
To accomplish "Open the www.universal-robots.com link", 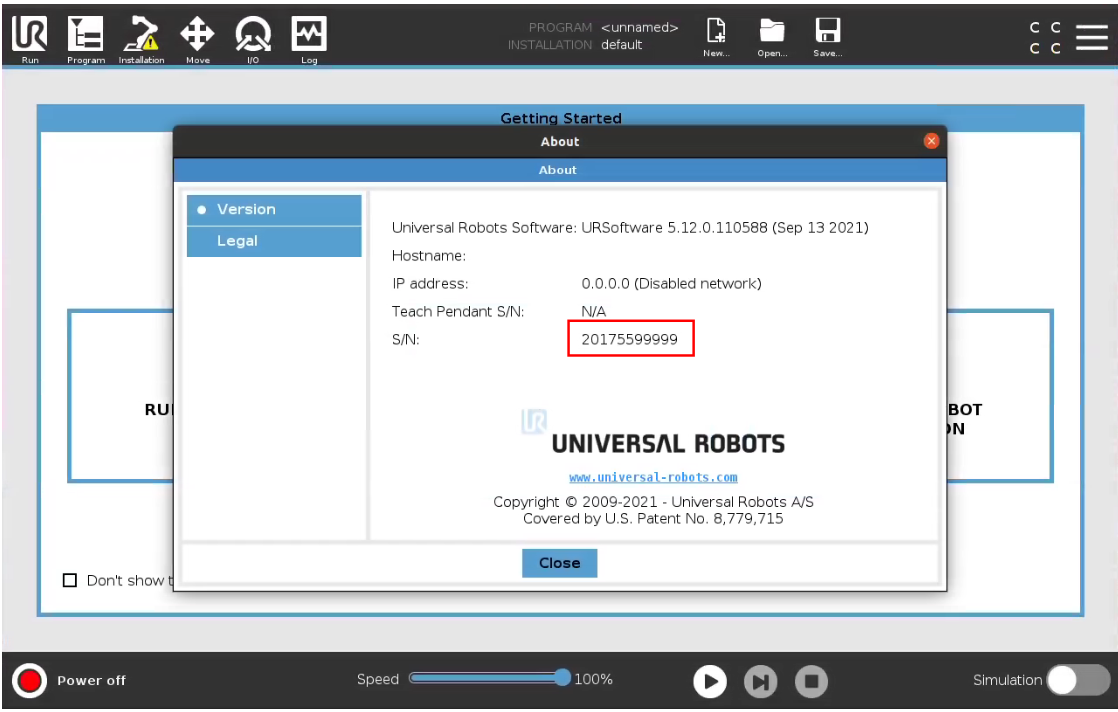I will 653,478.
